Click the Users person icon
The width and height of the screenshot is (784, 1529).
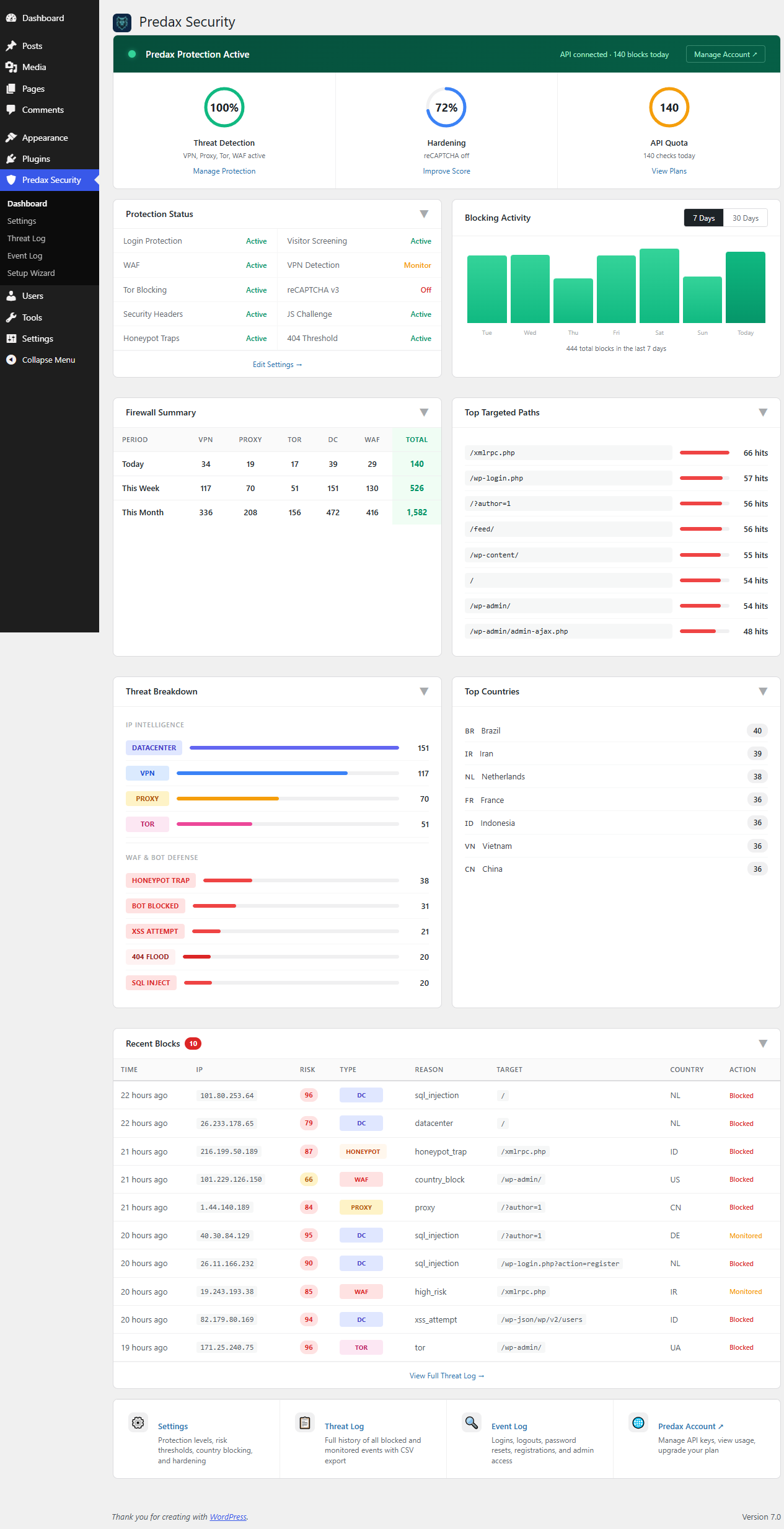11,296
